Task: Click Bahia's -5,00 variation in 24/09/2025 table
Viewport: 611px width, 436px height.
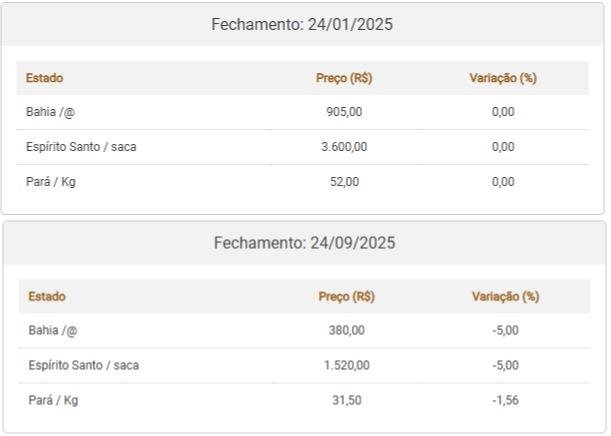Action: coord(505,331)
